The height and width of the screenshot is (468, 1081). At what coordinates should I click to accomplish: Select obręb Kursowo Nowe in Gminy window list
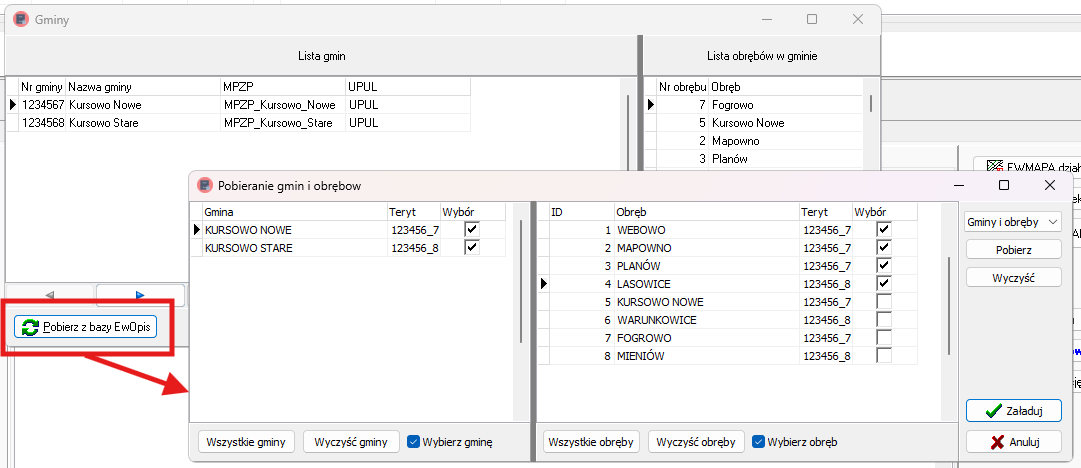pos(753,123)
